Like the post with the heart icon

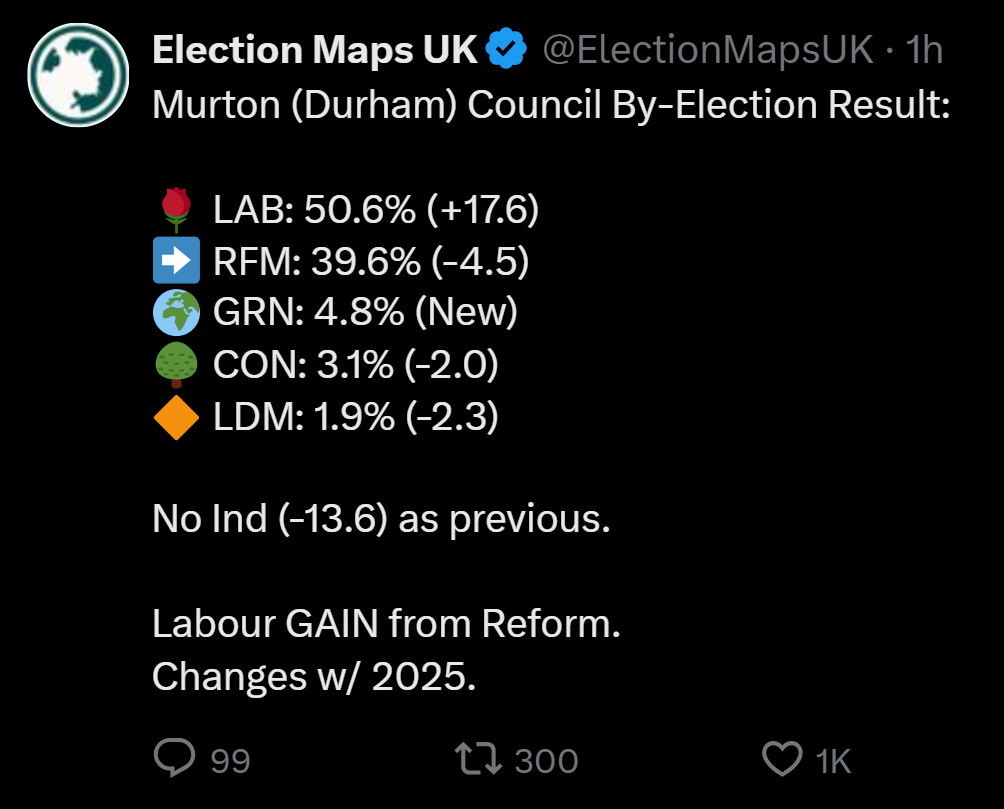[782, 759]
